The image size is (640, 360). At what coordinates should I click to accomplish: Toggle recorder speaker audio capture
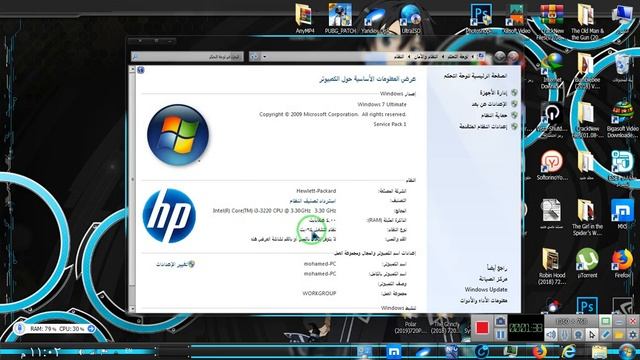click(551, 335)
